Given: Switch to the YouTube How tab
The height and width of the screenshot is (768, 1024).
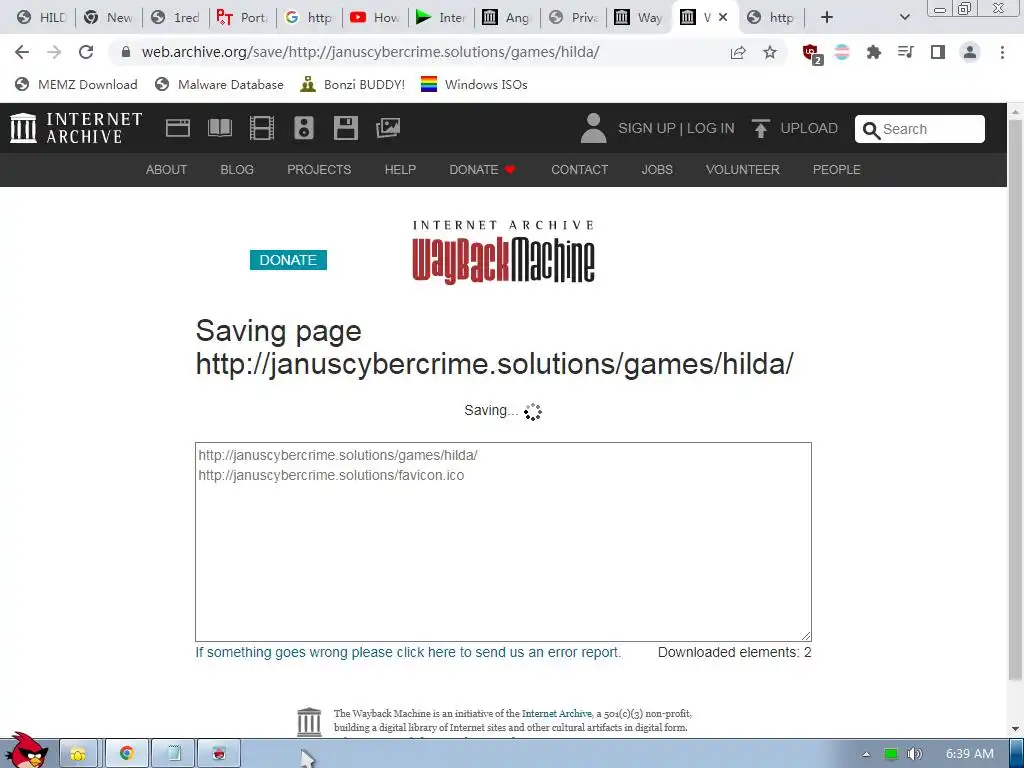Looking at the screenshot, I should tap(376, 18).
